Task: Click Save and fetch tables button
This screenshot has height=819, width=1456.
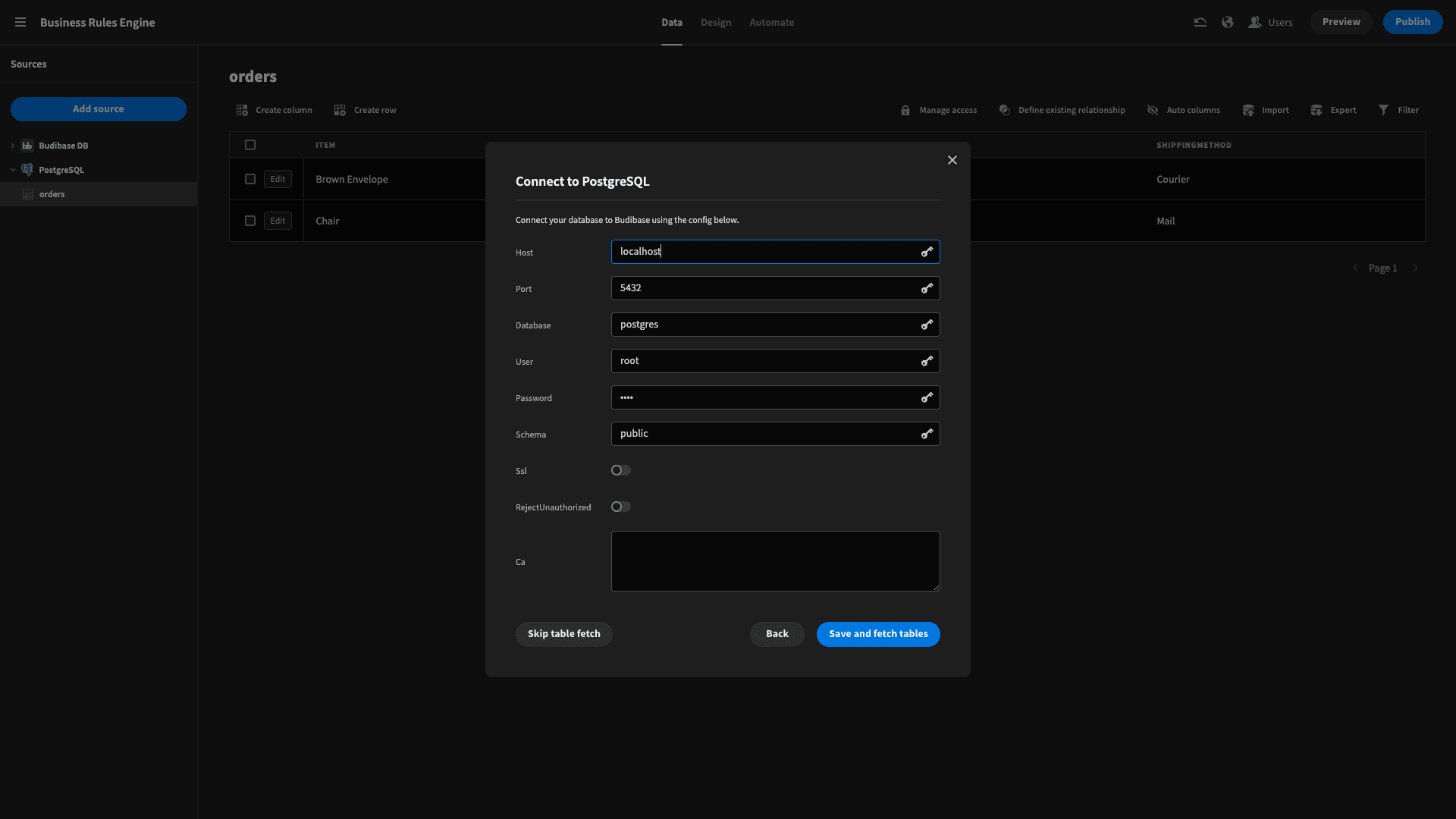Action: click(x=878, y=634)
